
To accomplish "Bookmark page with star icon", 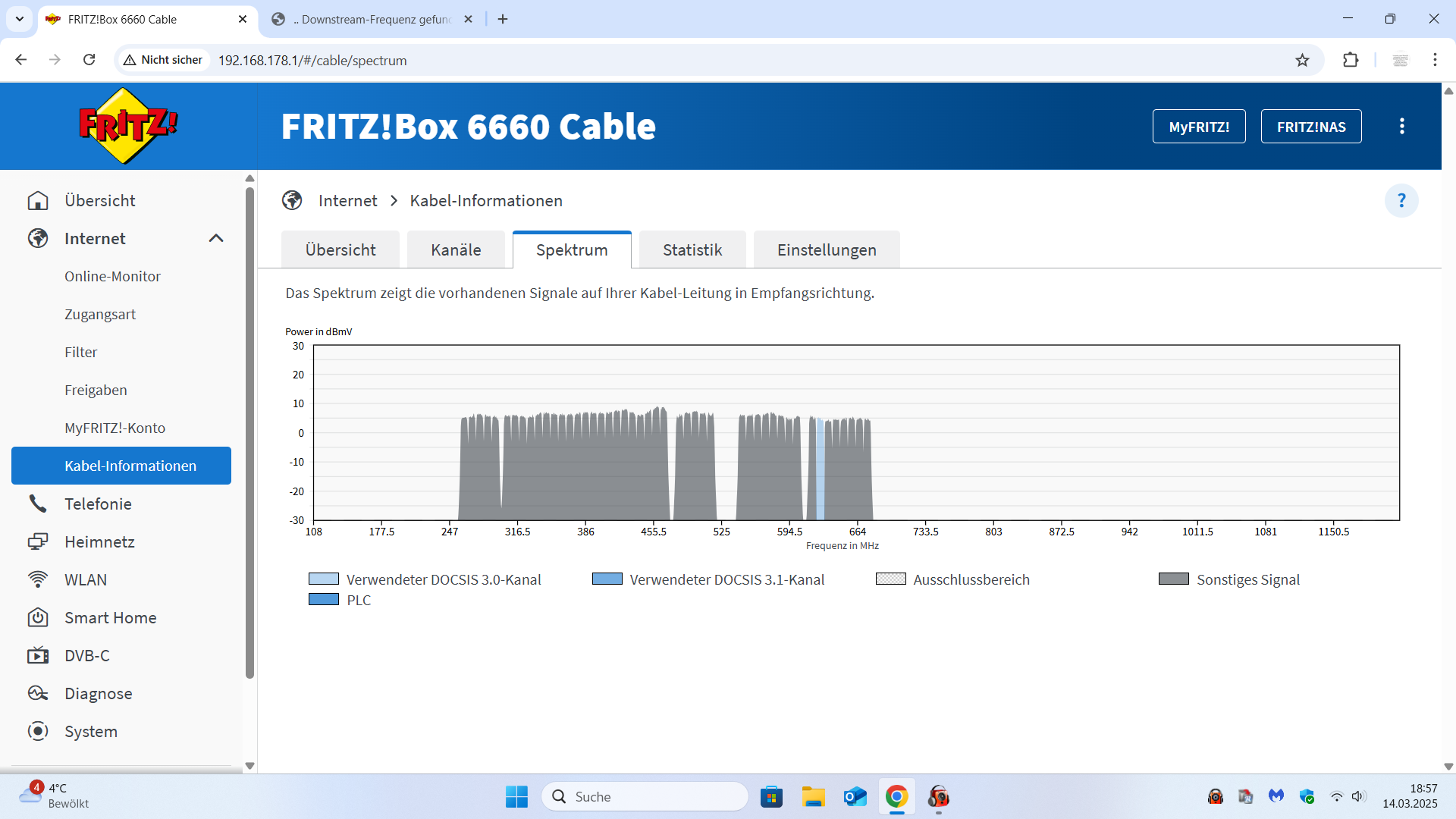I will point(1302,61).
